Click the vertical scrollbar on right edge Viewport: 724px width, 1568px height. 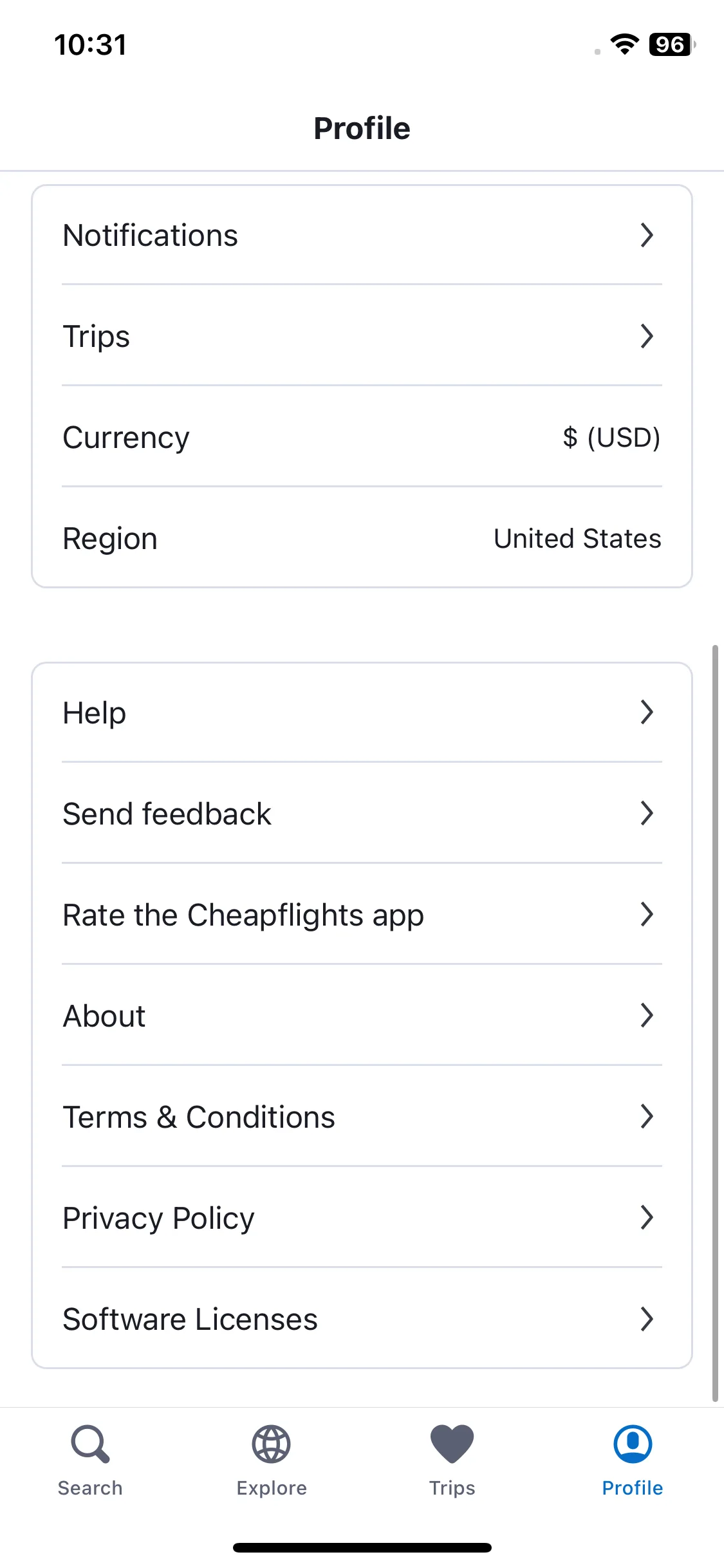tap(715, 1023)
